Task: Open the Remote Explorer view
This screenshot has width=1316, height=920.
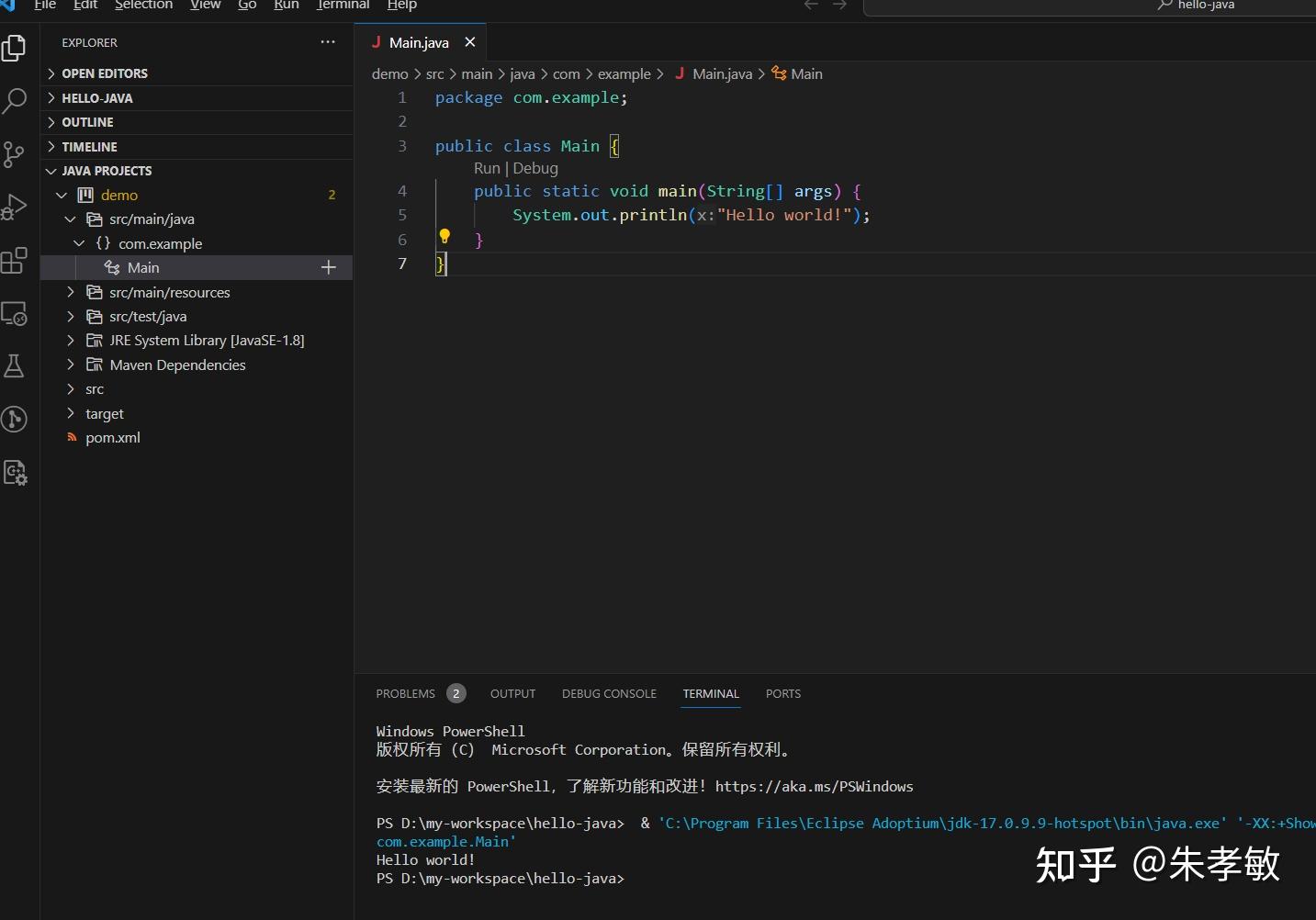Action: pos(16,313)
